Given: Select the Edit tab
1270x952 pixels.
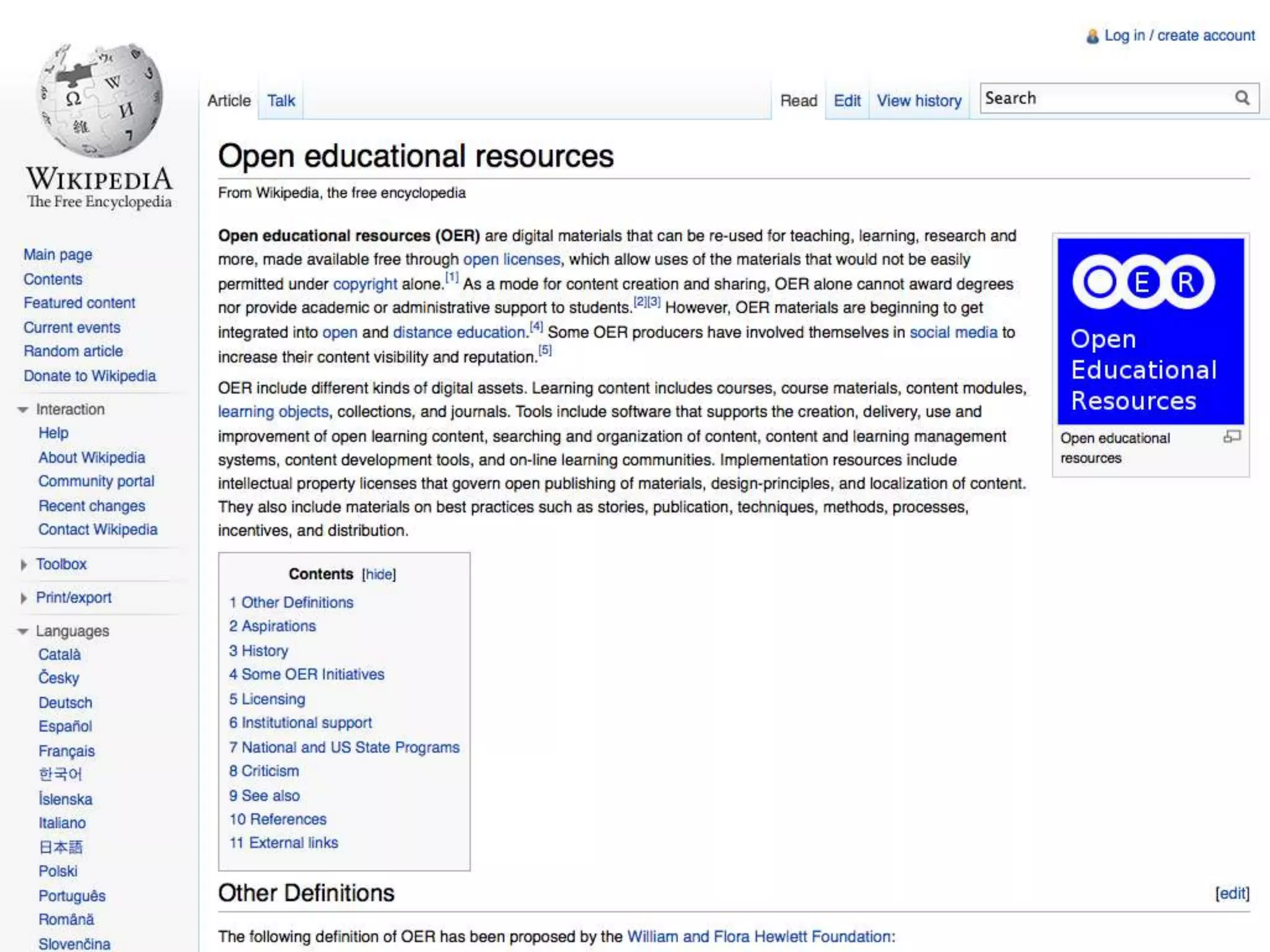Looking at the screenshot, I should click(846, 100).
